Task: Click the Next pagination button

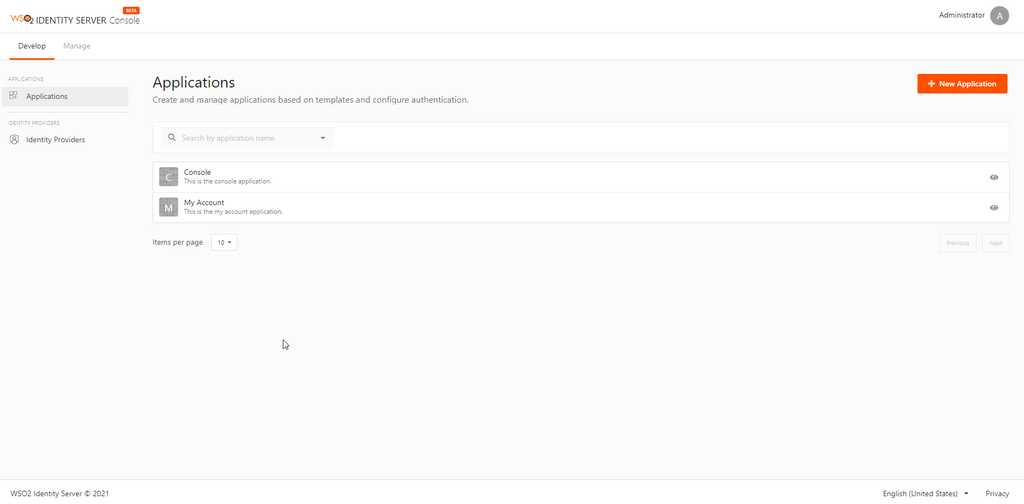Action: [x=995, y=243]
